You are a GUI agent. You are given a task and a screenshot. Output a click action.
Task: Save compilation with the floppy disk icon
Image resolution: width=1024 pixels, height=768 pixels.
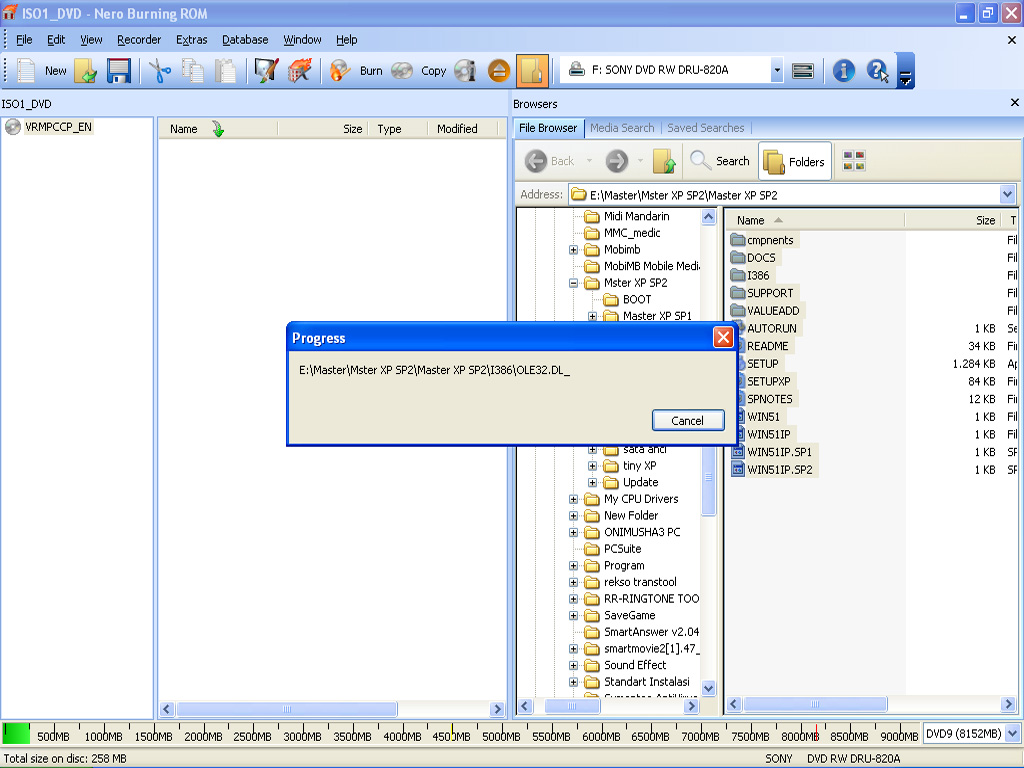point(119,71)
